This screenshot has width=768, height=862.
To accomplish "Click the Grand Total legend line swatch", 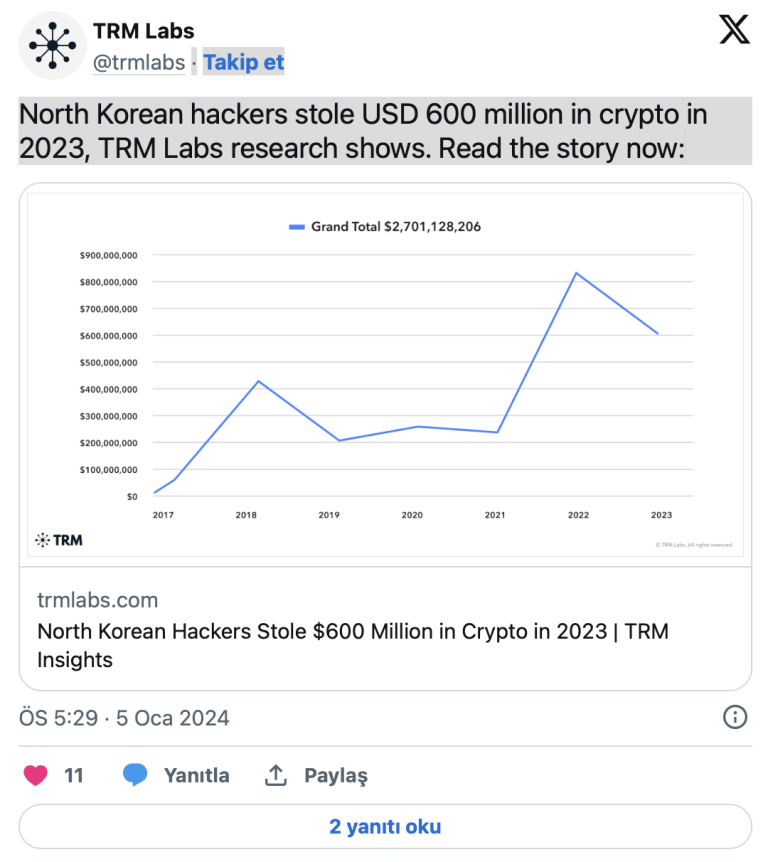I will point(296,227).
